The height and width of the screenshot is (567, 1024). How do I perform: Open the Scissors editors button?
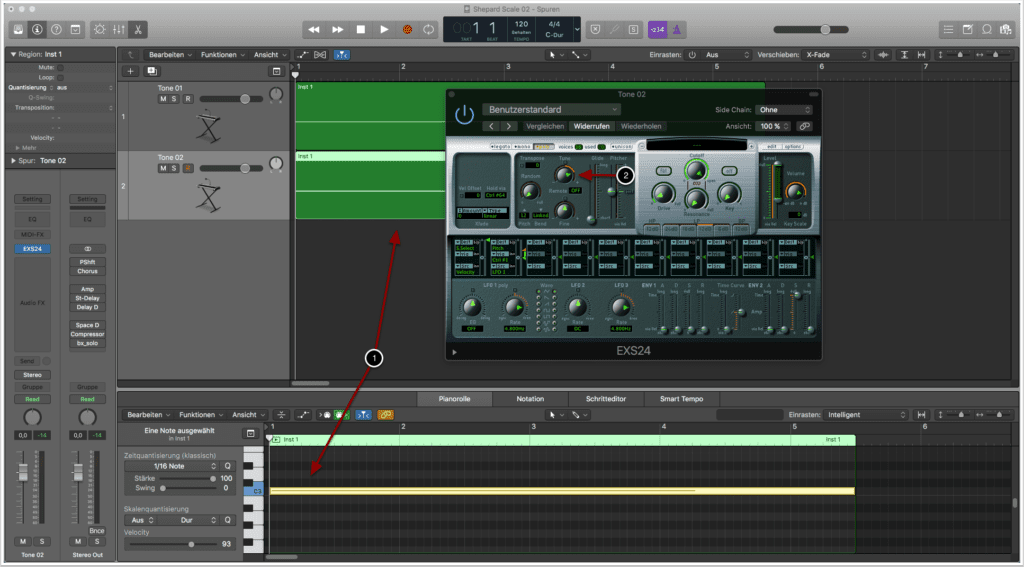pos(137,30)
